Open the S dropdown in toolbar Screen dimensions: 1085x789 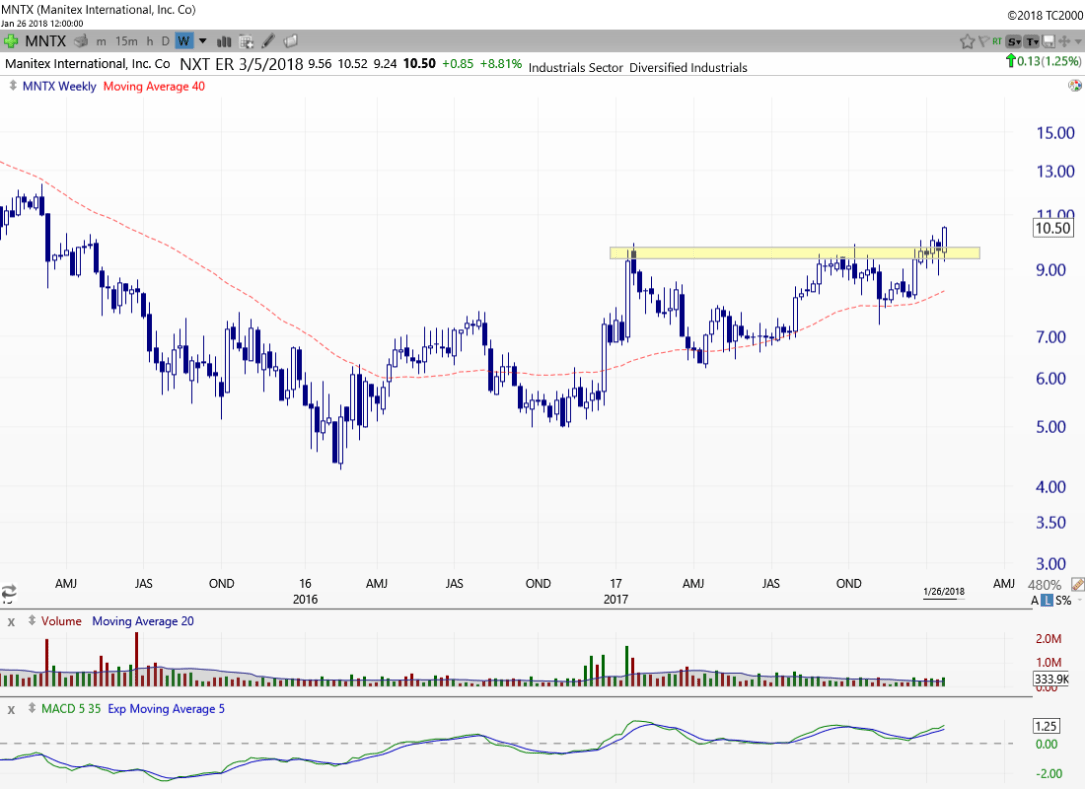pyautogui.click(x=1014, y=41)
